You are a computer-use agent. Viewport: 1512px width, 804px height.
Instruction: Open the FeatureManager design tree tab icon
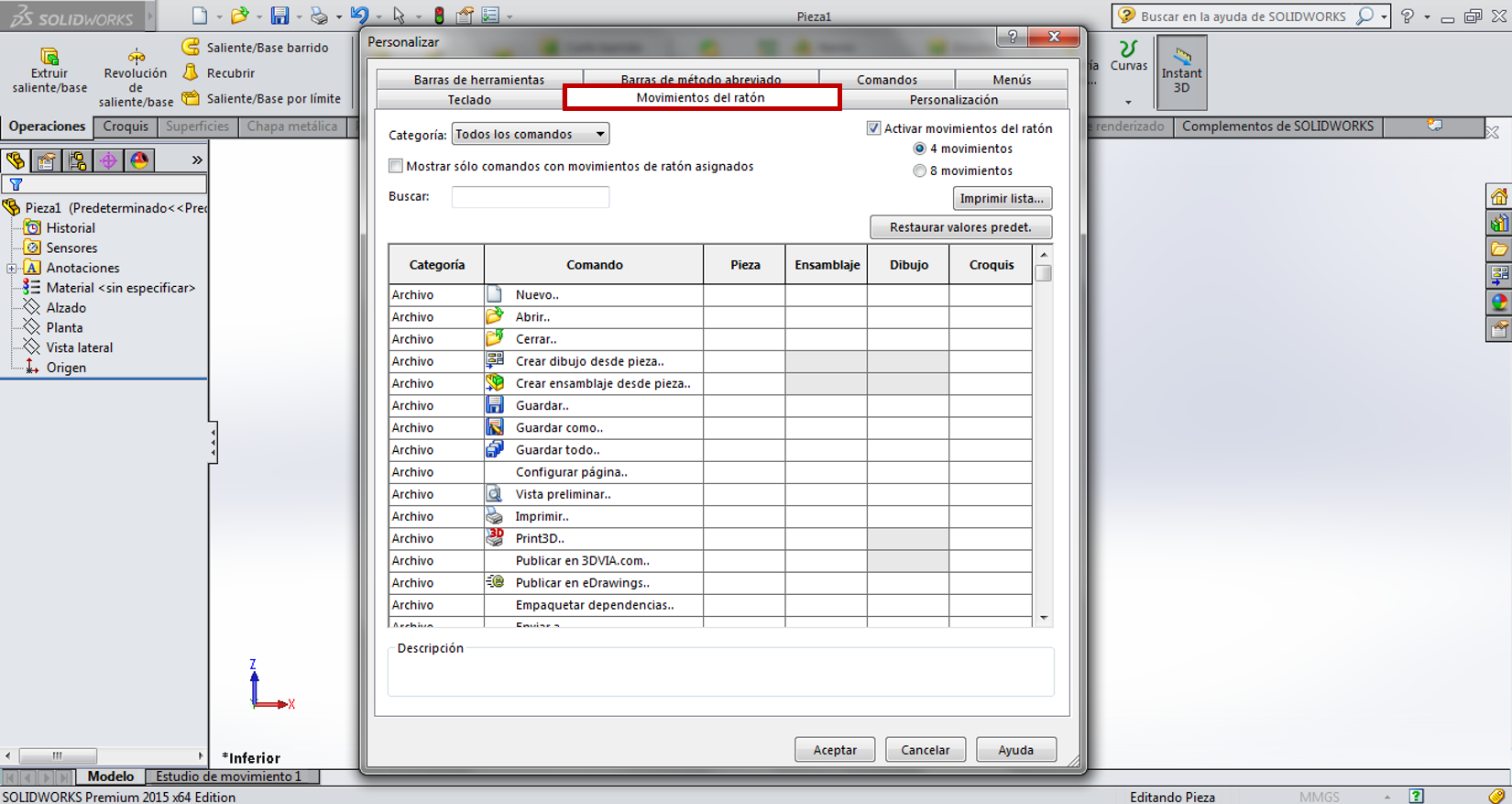pyautogui.click(x=16, y=160)
